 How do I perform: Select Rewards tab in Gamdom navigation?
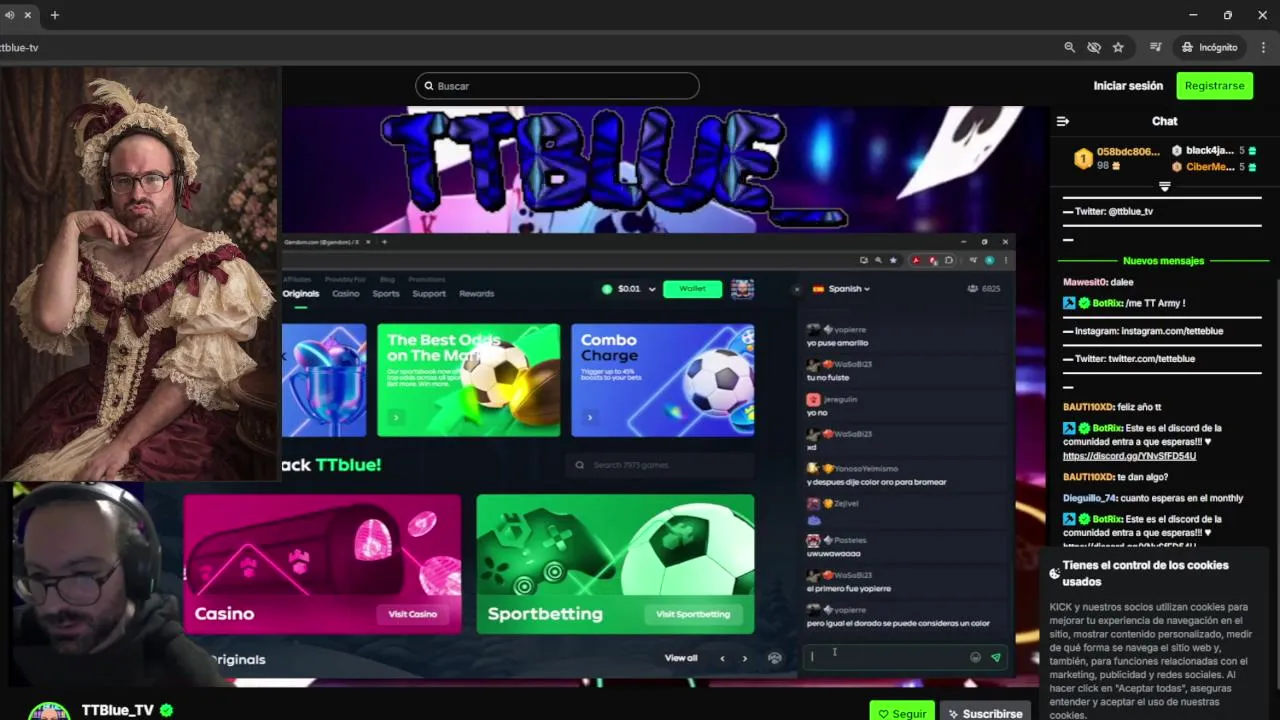[476, 293]
